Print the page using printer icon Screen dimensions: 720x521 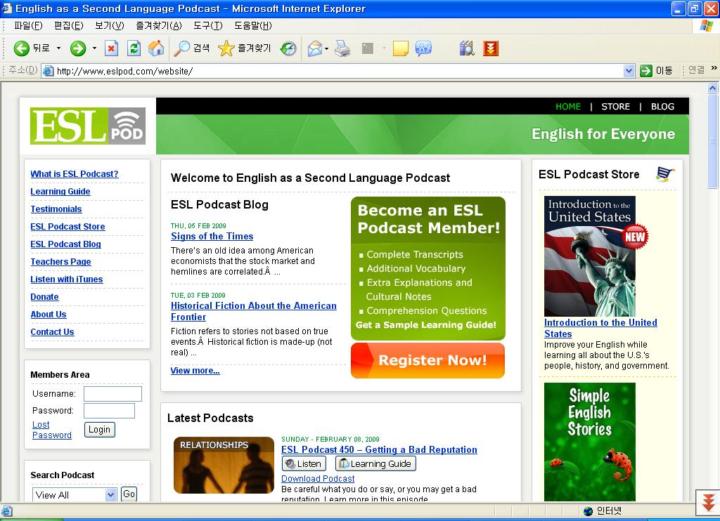[342, 48]
